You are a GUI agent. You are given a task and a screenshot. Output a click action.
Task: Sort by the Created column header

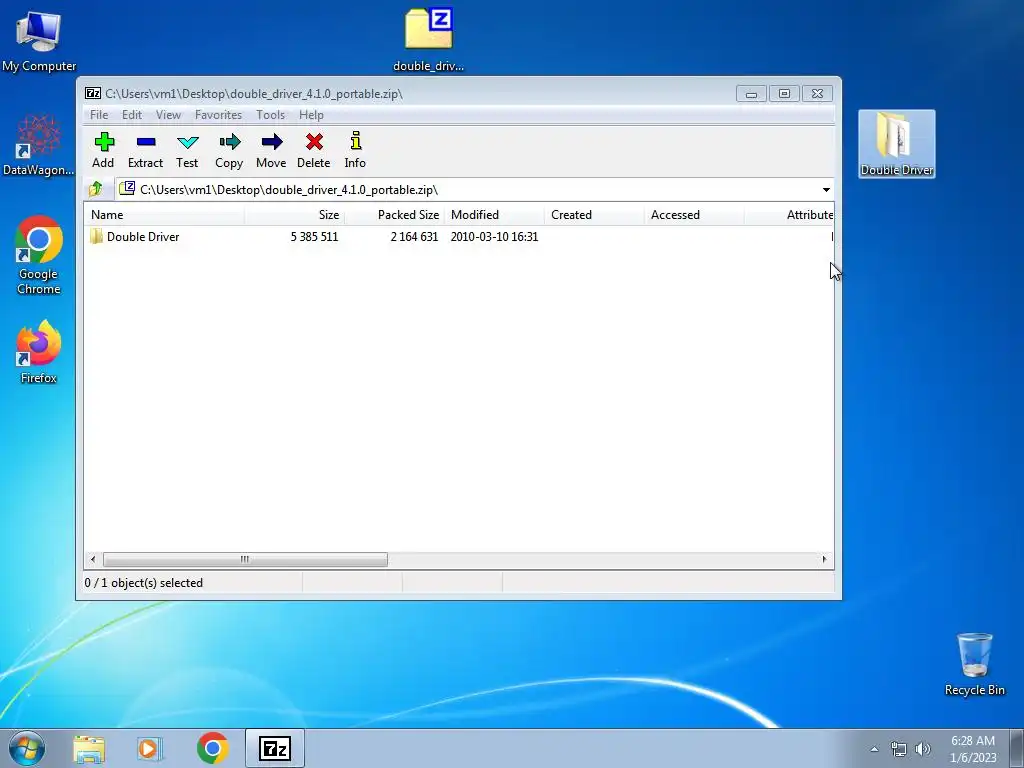(x=594, y=215)
